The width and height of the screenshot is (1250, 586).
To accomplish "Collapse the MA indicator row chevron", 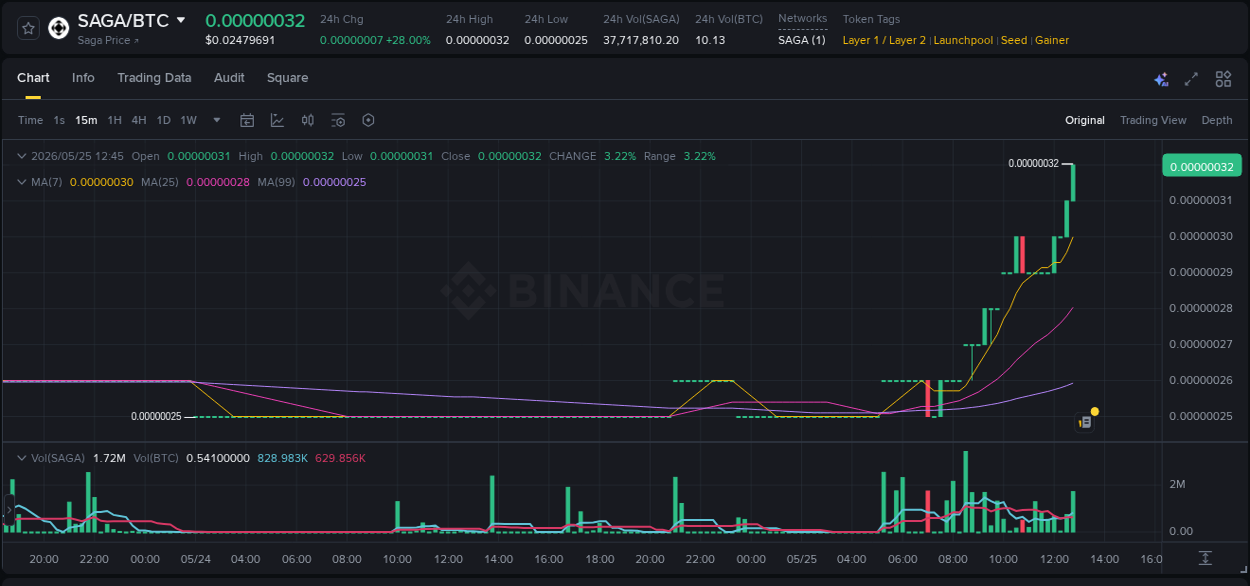I will point(22,182).
